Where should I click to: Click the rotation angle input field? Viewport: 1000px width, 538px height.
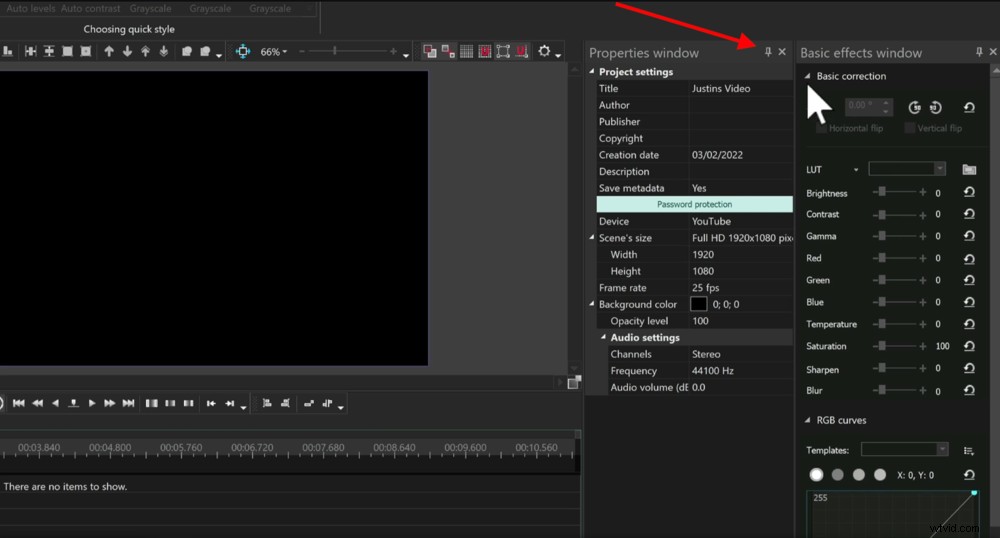click(867, 106)
